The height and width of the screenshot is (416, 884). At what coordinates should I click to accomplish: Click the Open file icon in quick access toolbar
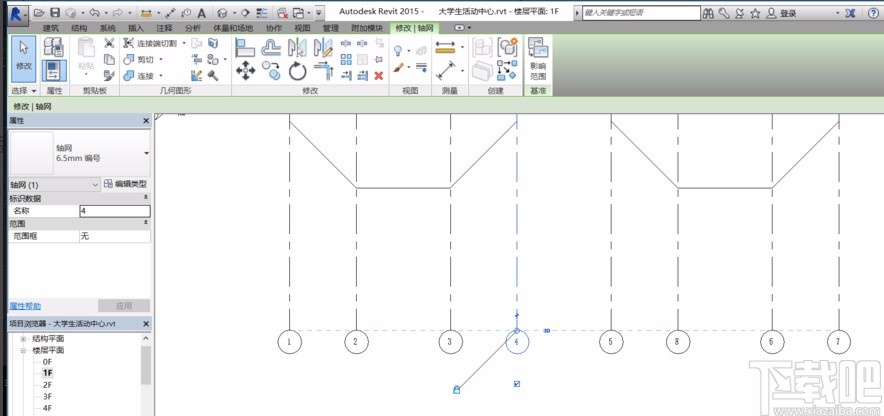[39, 12]
